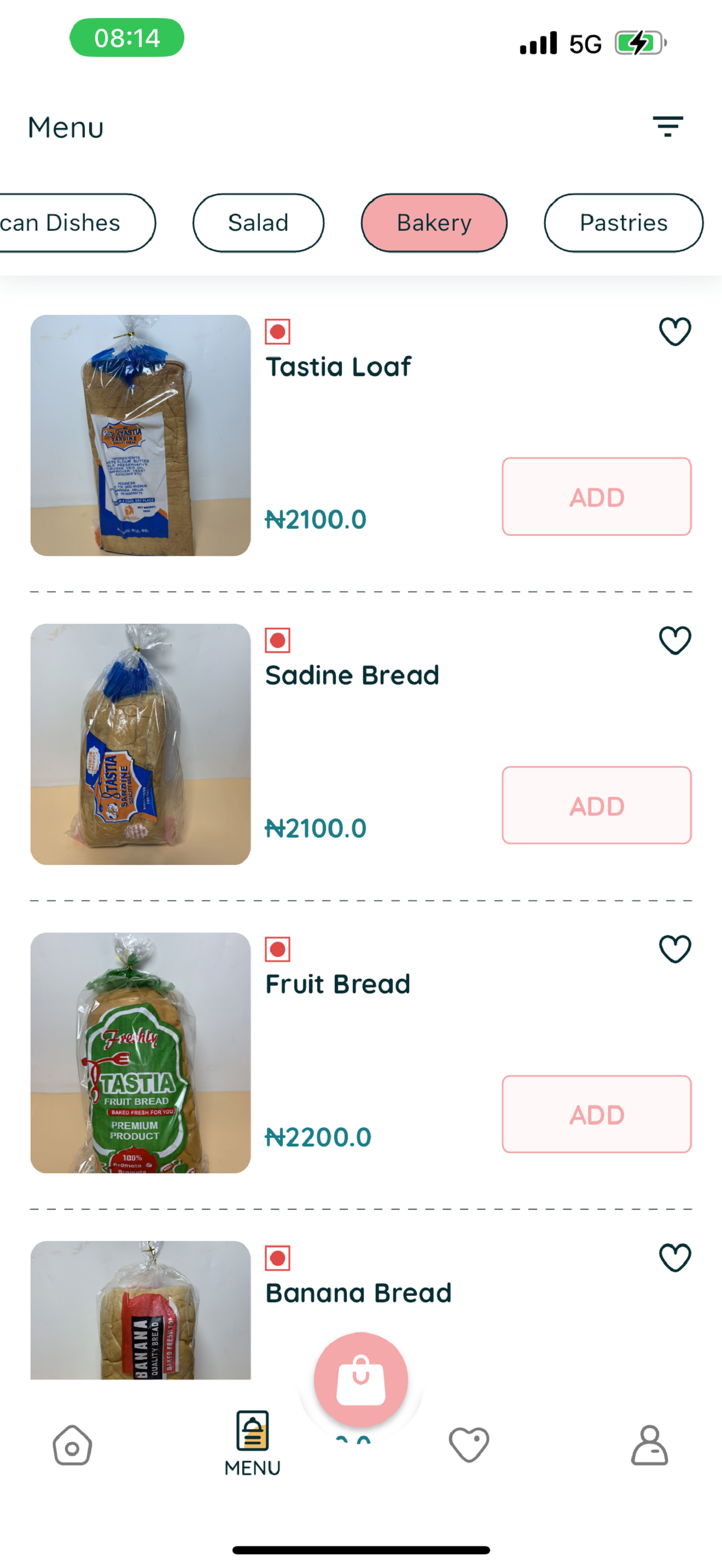Favorite Sadine Bread with heart icon
This screenshot has height=1568, width=722.
tap(675, 640)
